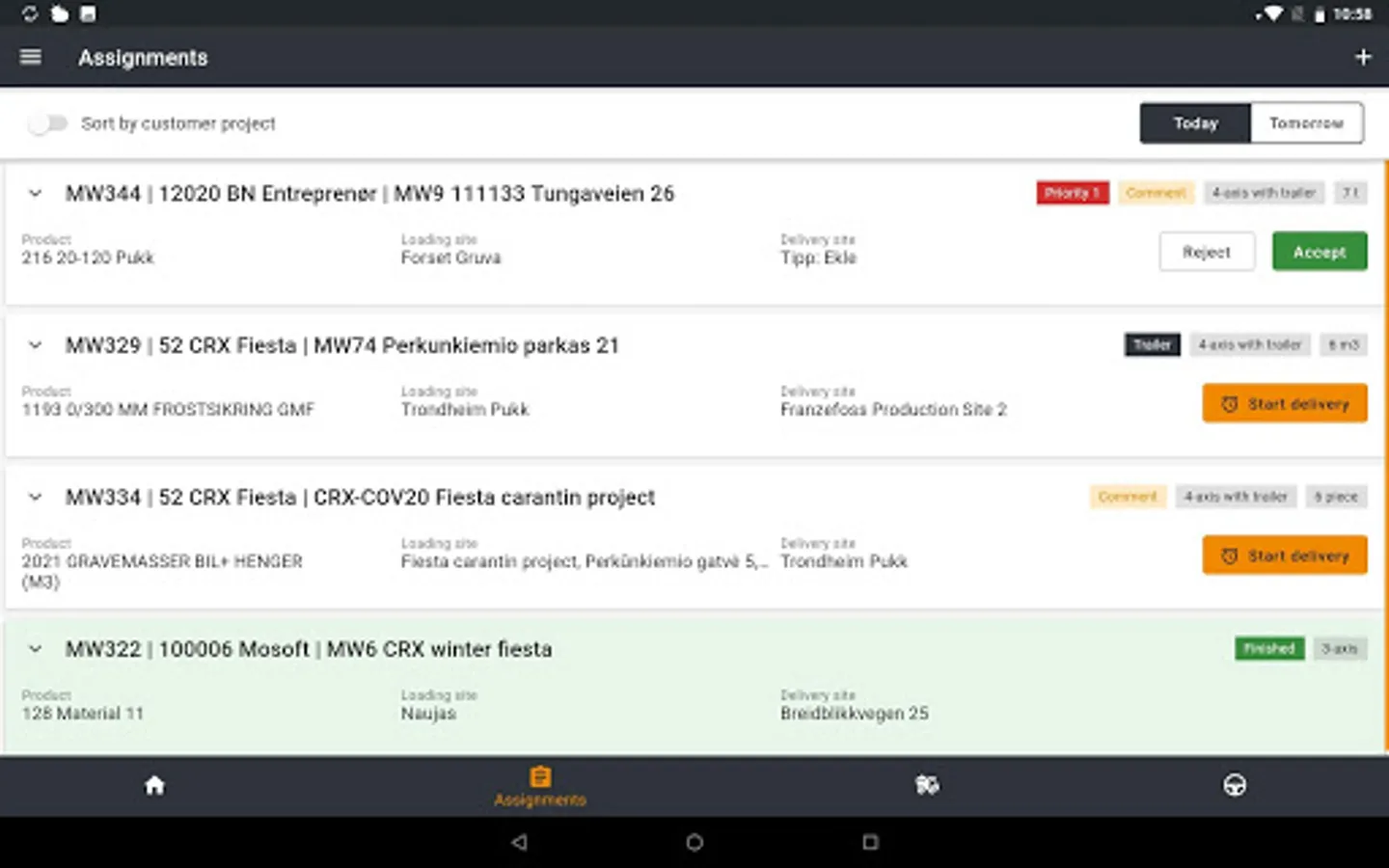Open the driver screen via steering wheel icon
1389x868 pixels.
pos(1236,785)
